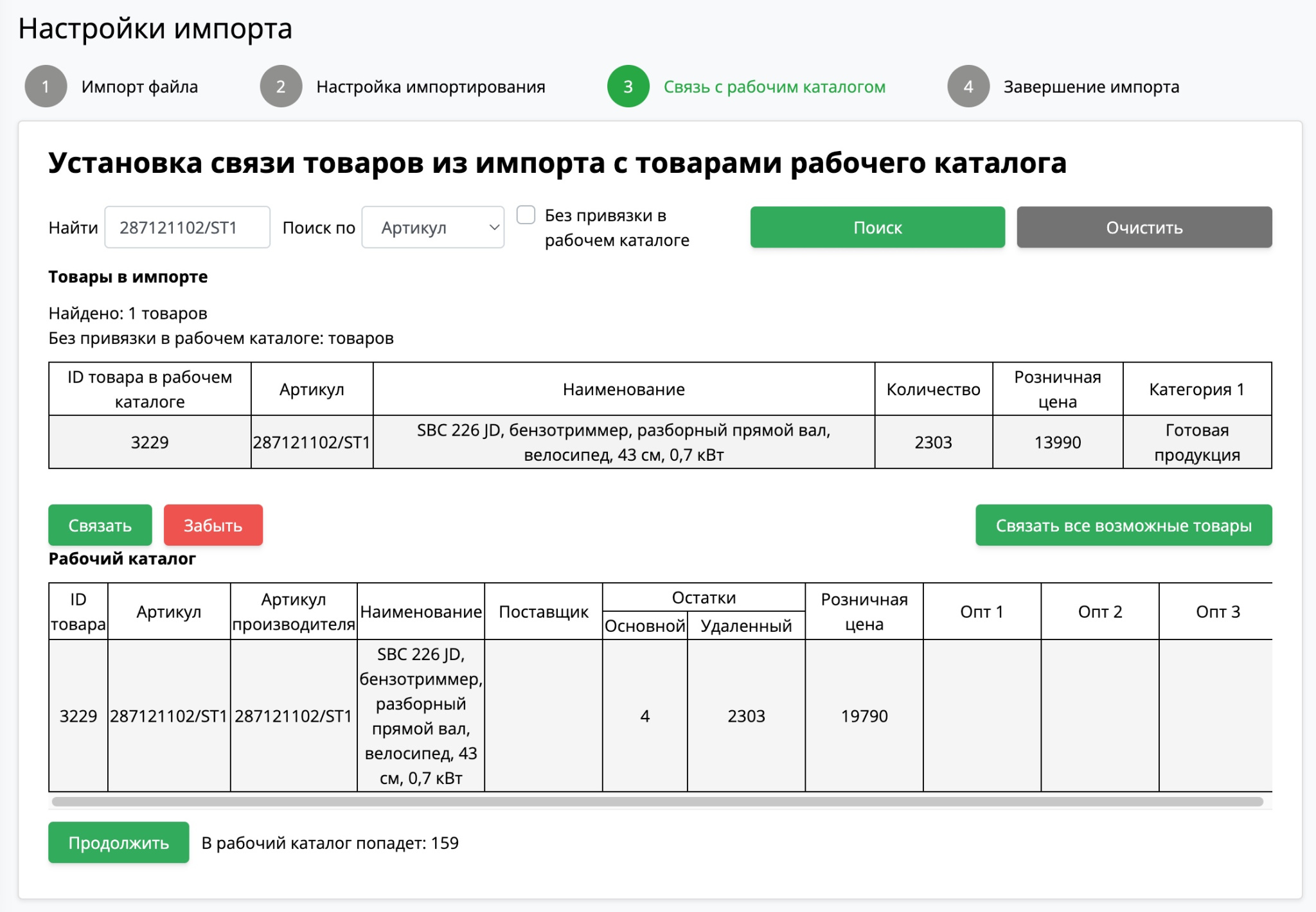The height and width of the screenshot is (912, 1316).
Task: Click the Импорт файла step label
Action: (139, 87)
